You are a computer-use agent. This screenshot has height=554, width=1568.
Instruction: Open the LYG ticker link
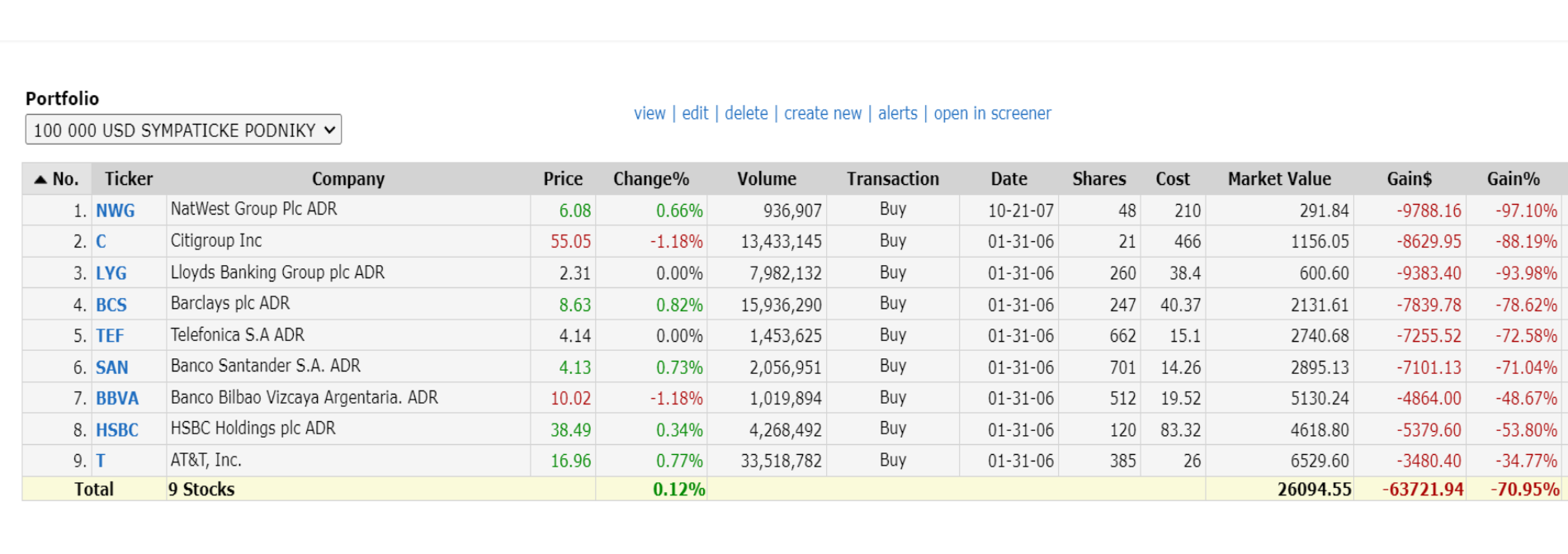click(x=111, y=272)
